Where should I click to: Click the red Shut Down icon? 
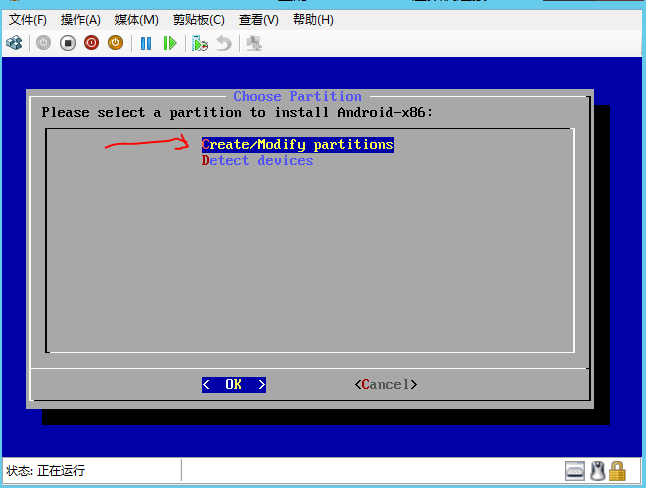pos(91,43)
